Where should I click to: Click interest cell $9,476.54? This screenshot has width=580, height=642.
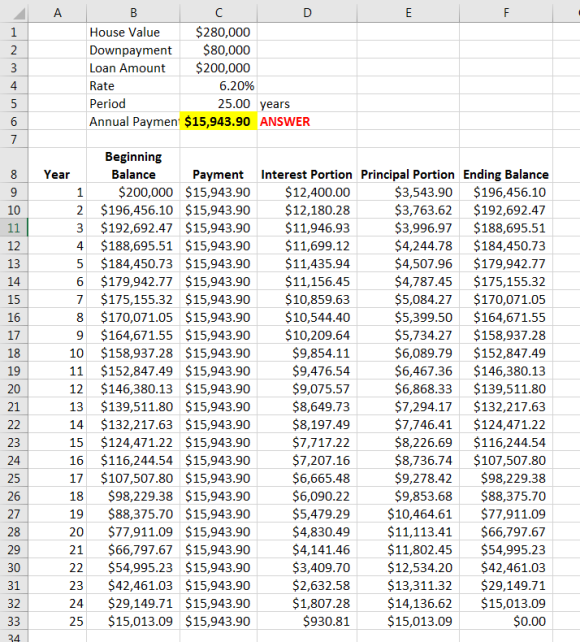307,371
